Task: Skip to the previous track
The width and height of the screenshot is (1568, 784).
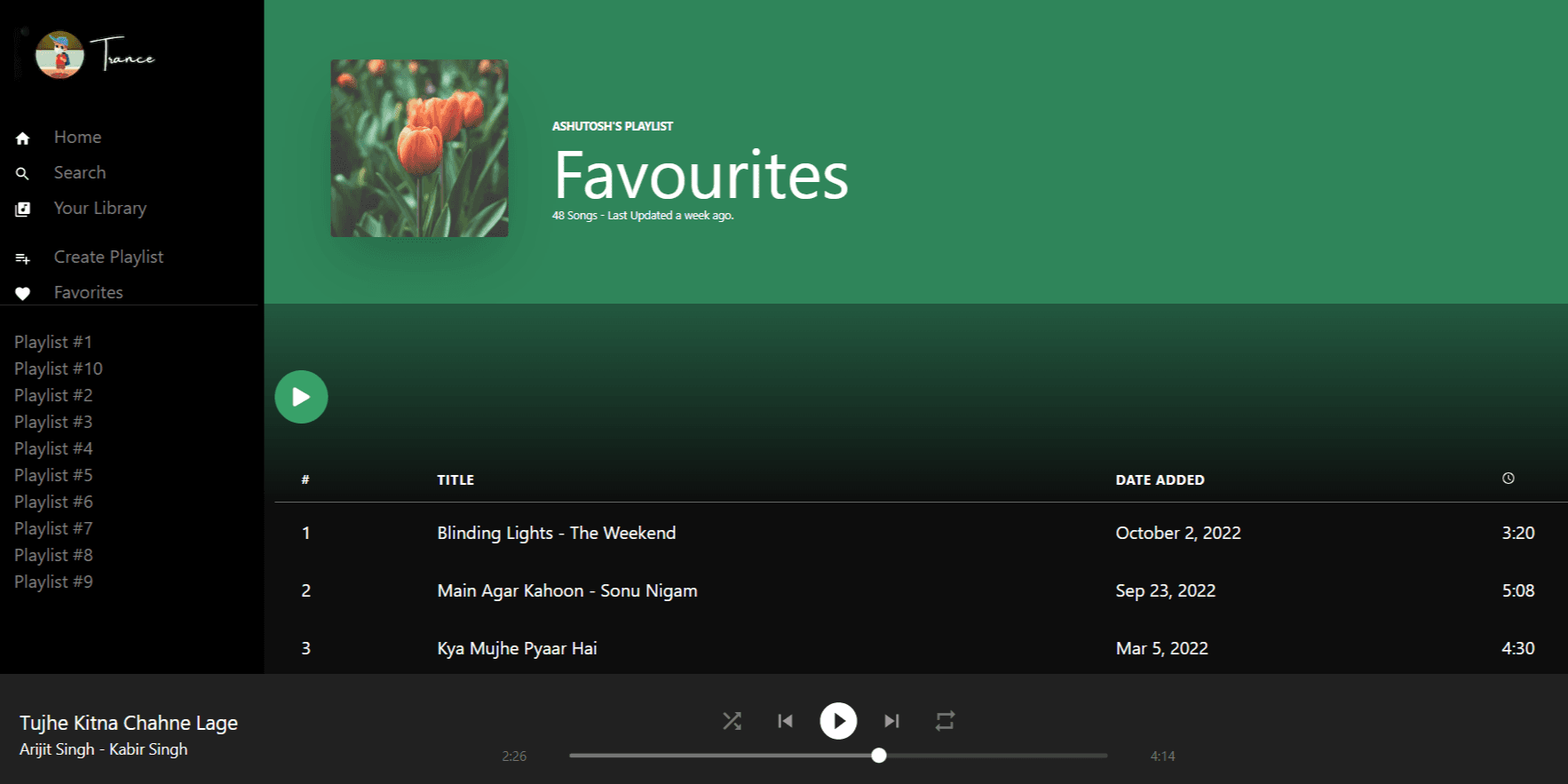Action: 785,721
